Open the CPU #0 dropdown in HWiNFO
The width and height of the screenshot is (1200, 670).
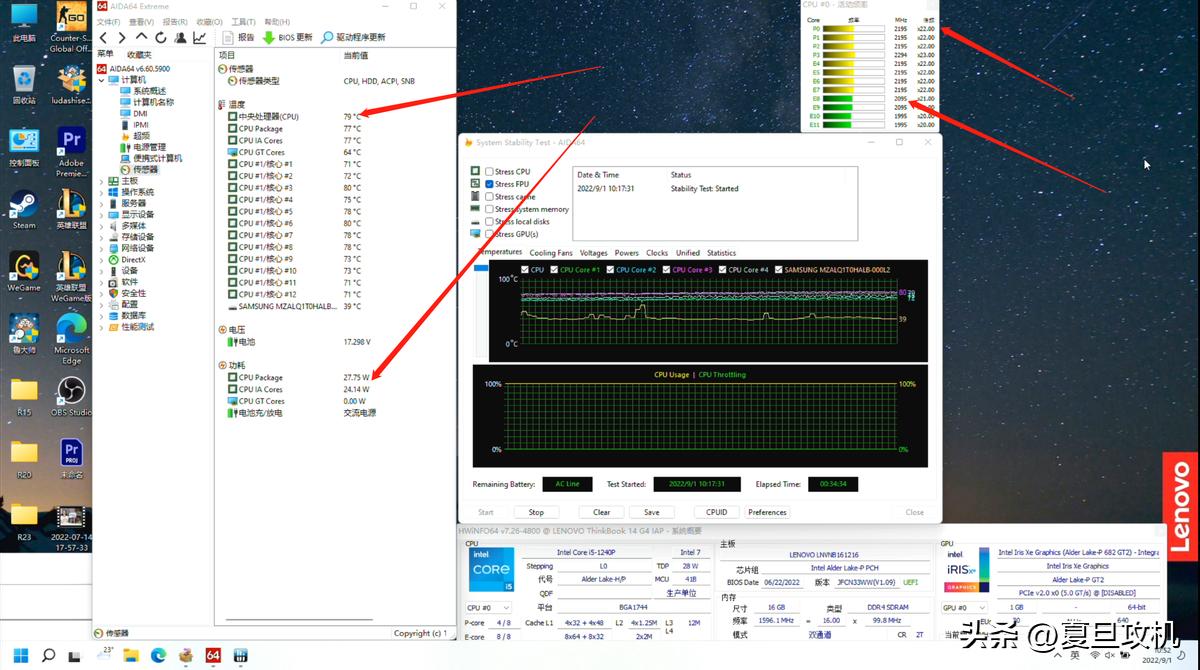[x=488, y=607]
